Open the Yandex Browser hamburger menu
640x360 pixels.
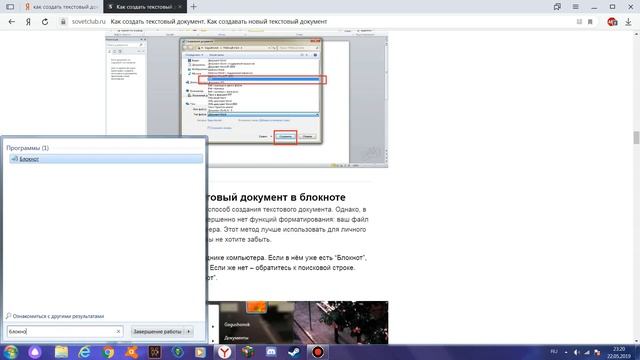click(x=576, y=7)
